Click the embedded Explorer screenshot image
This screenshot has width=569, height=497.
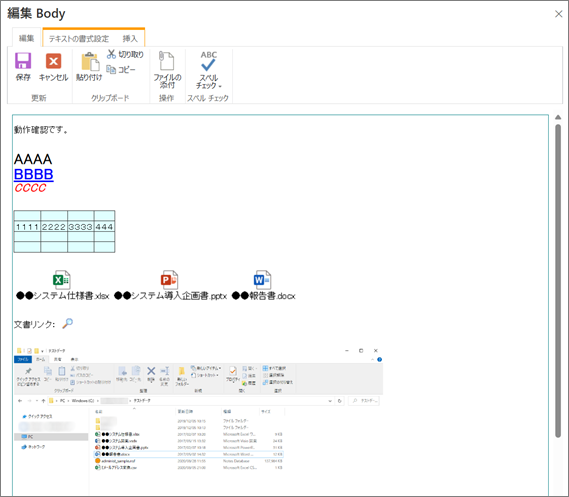(x=198, y=421)
